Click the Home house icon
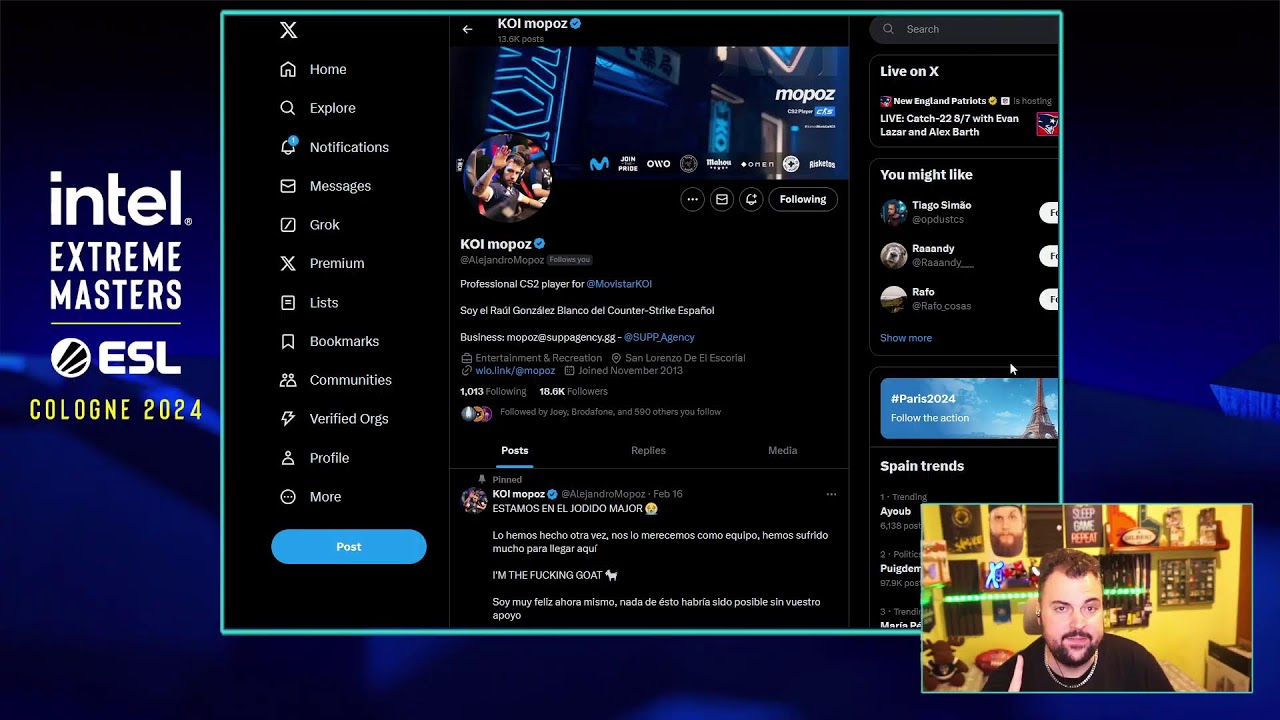Viewport: 1280px width, 720px height. coord(288,69)
